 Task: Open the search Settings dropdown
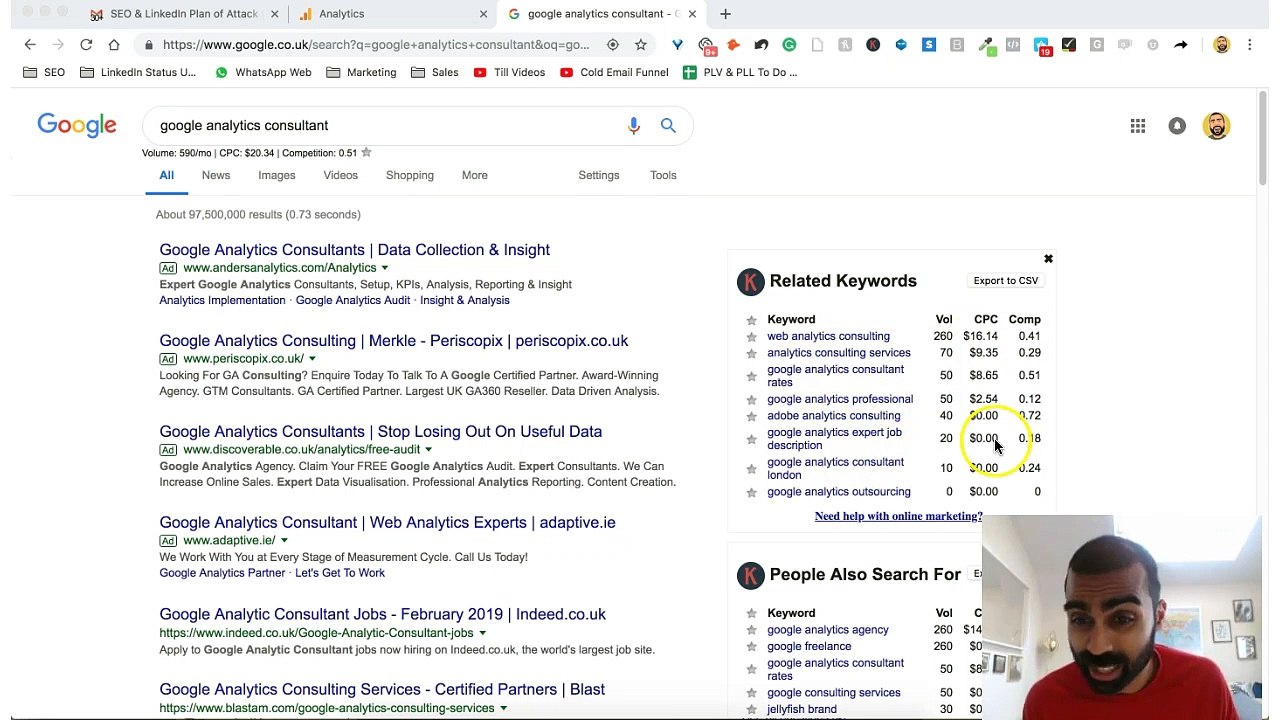pyautogui.click(x=599, y=175)
